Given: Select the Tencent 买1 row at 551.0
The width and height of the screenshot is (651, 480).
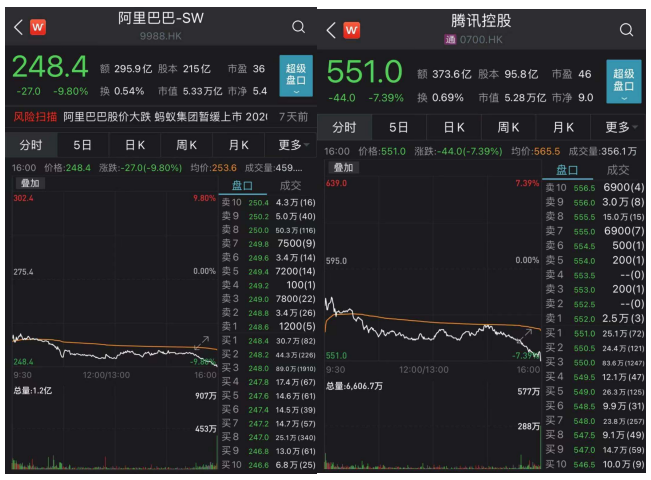Looking at the screenshot, I should [595, 333].
